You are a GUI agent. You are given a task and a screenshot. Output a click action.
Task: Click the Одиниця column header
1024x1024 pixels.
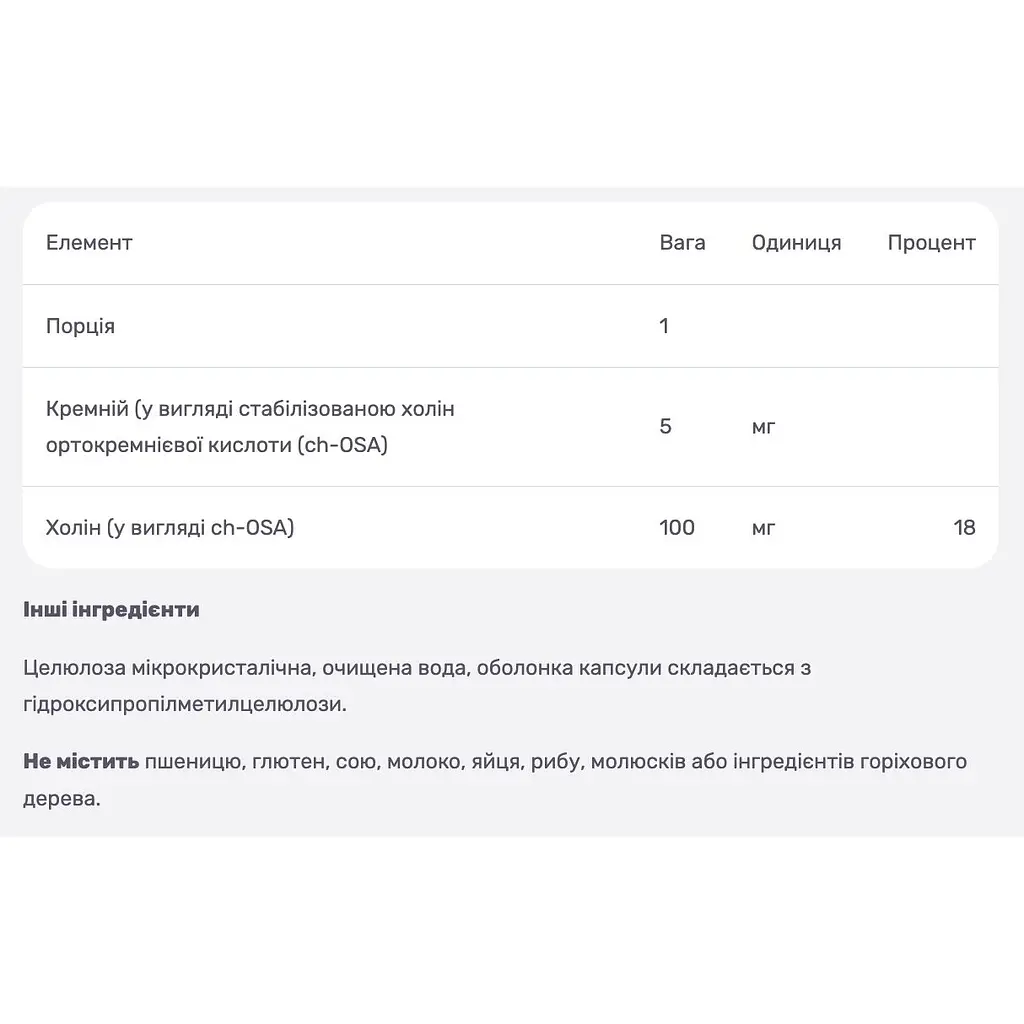pos(796,243)
